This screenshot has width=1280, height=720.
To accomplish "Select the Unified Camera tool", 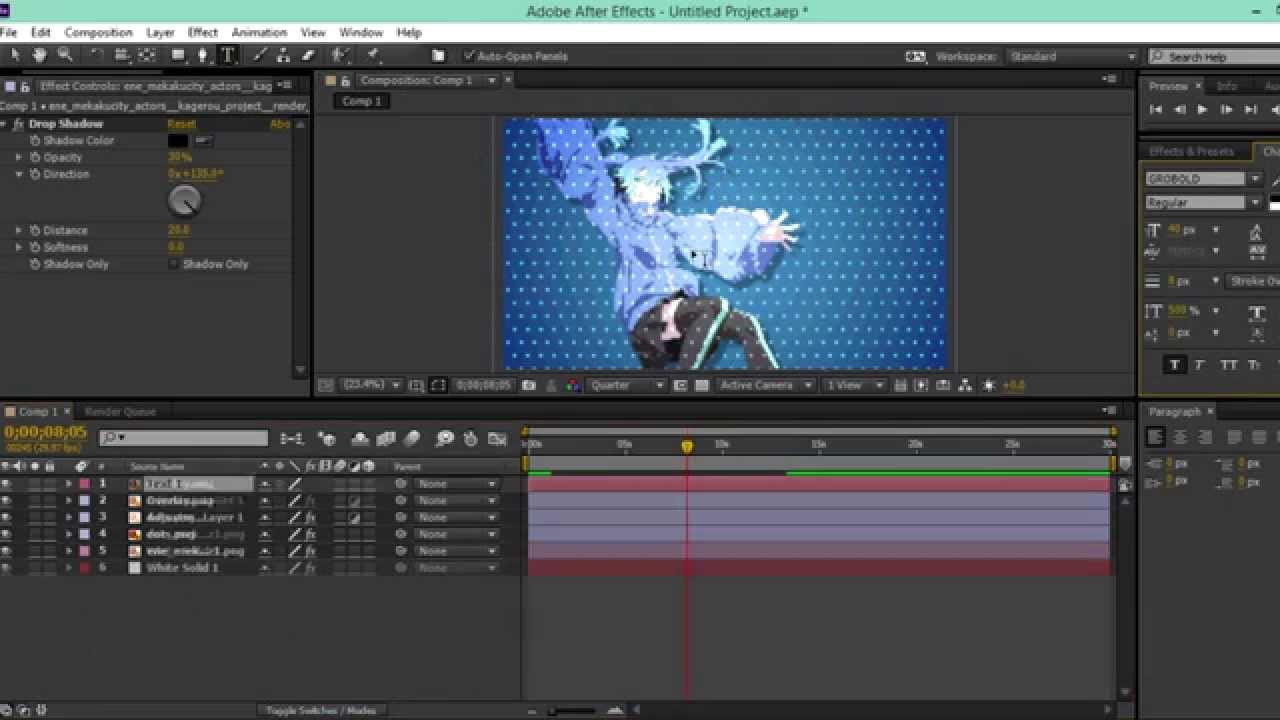I will click(x=122, y=56).
